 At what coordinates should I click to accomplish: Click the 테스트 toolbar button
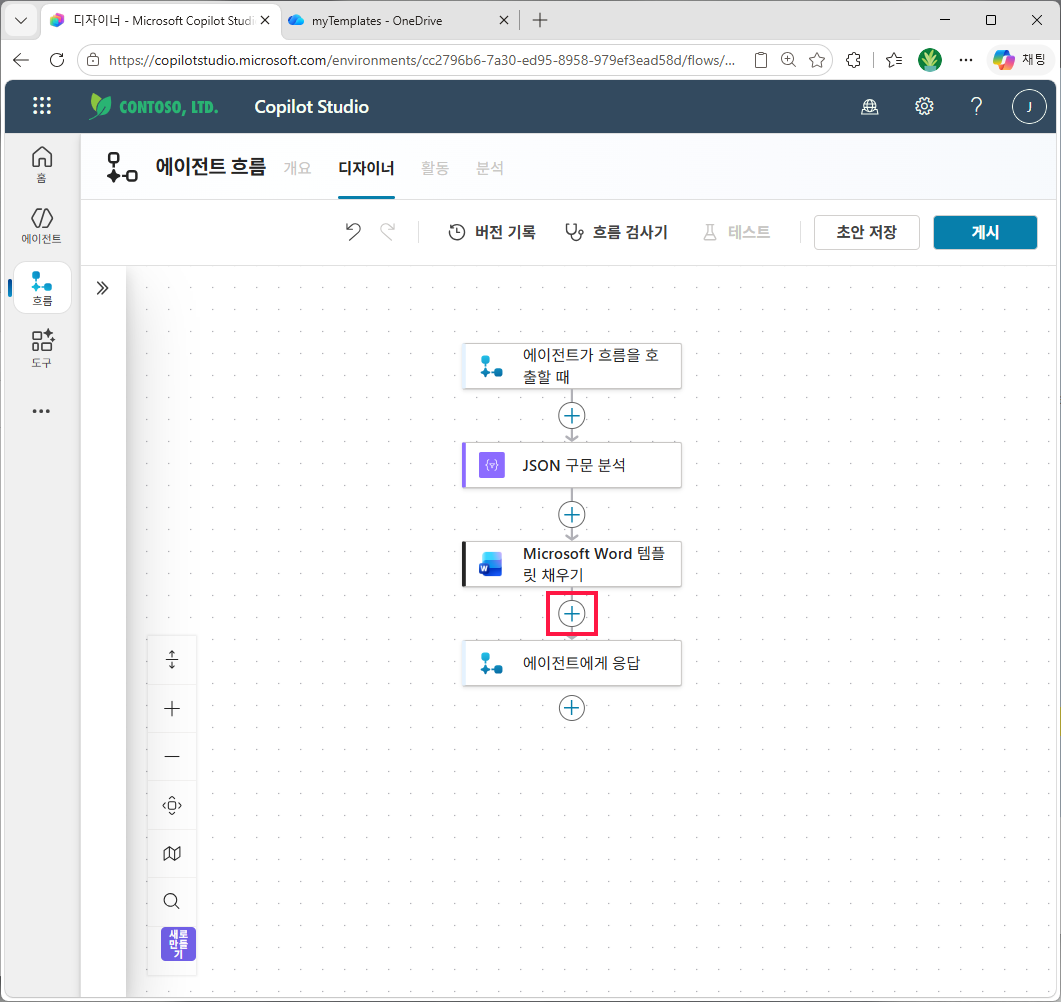click(736, 232)
